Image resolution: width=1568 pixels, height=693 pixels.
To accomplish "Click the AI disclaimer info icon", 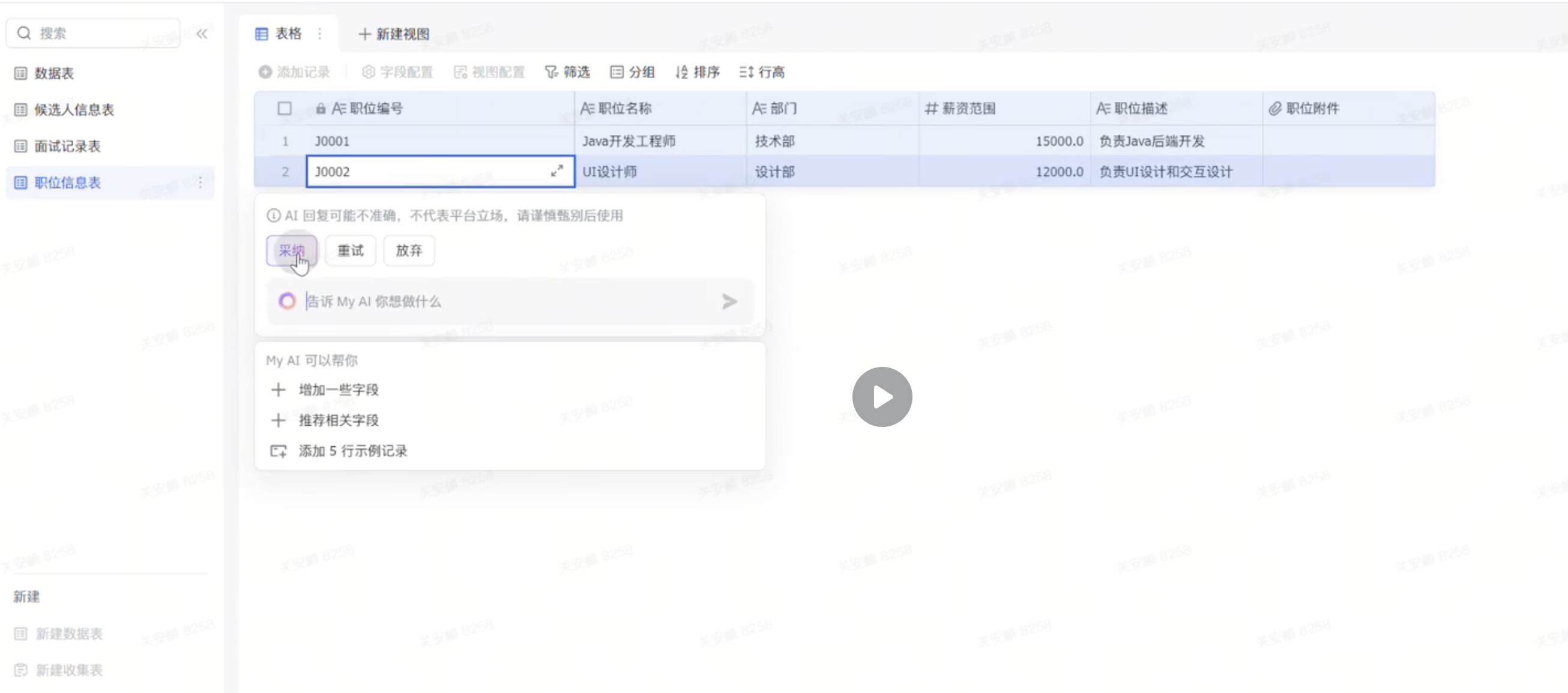I will 274,216.
